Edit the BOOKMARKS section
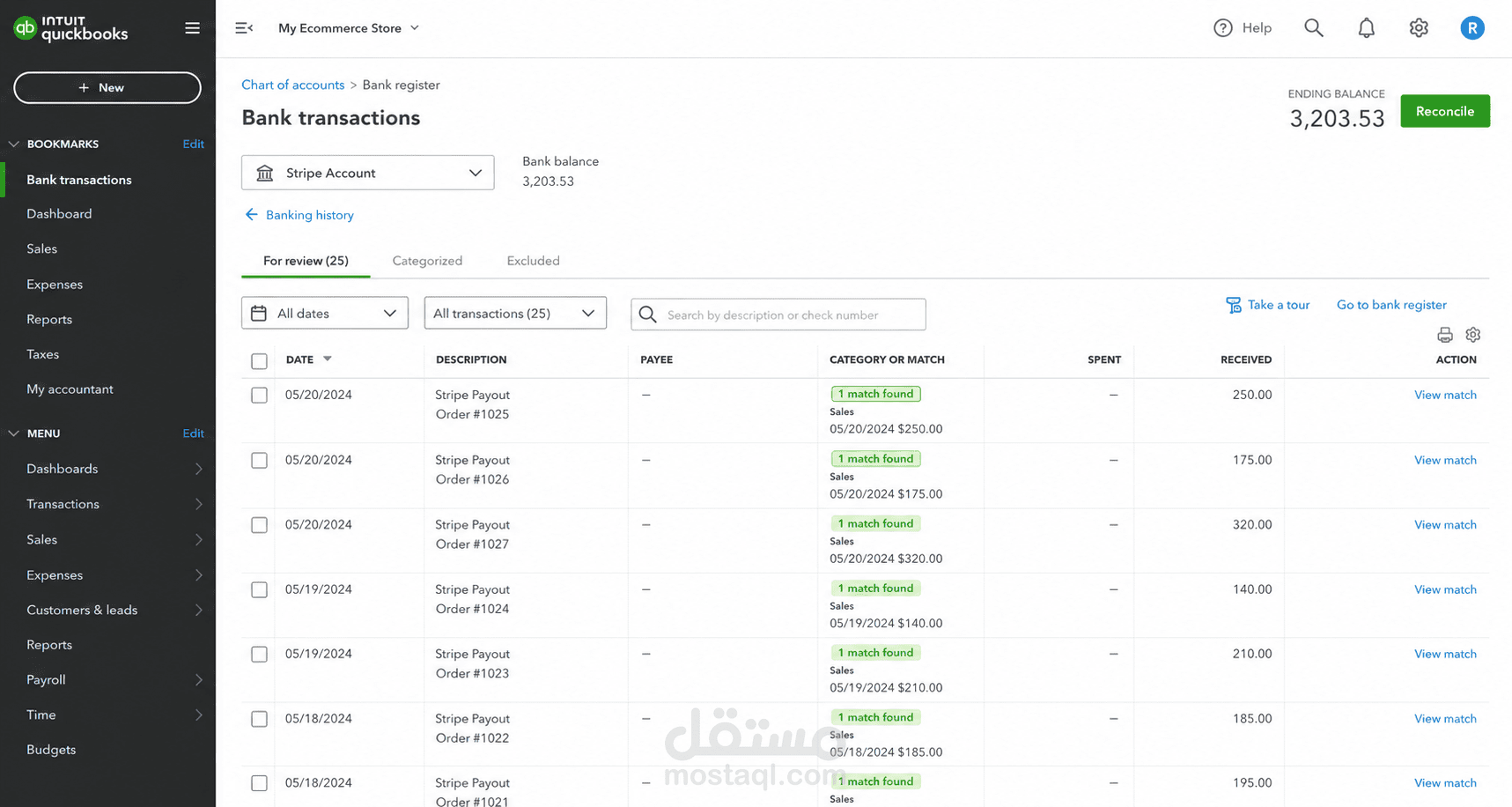The width and height of the screenshot is (1512, 807). tap(193, 144)
